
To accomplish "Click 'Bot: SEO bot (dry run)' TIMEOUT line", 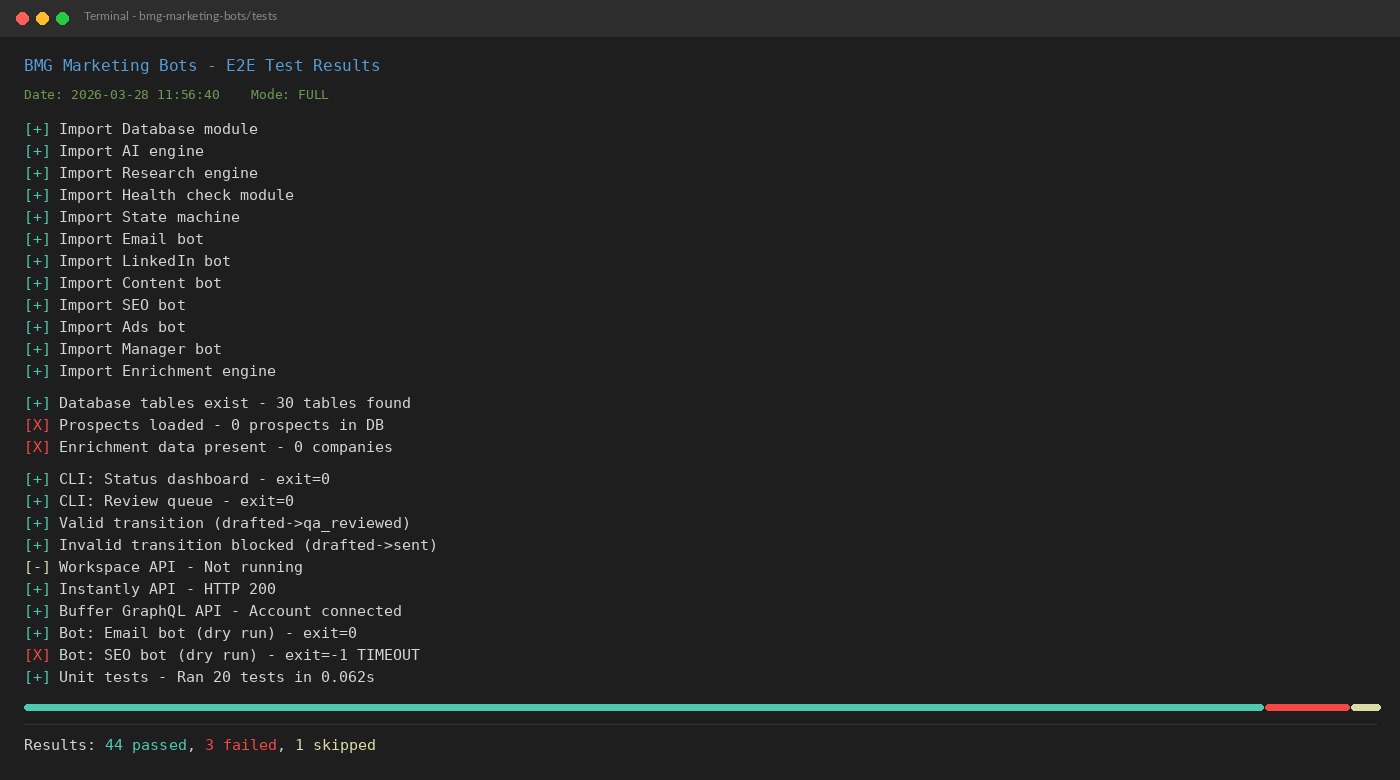I will click(222, 655).
